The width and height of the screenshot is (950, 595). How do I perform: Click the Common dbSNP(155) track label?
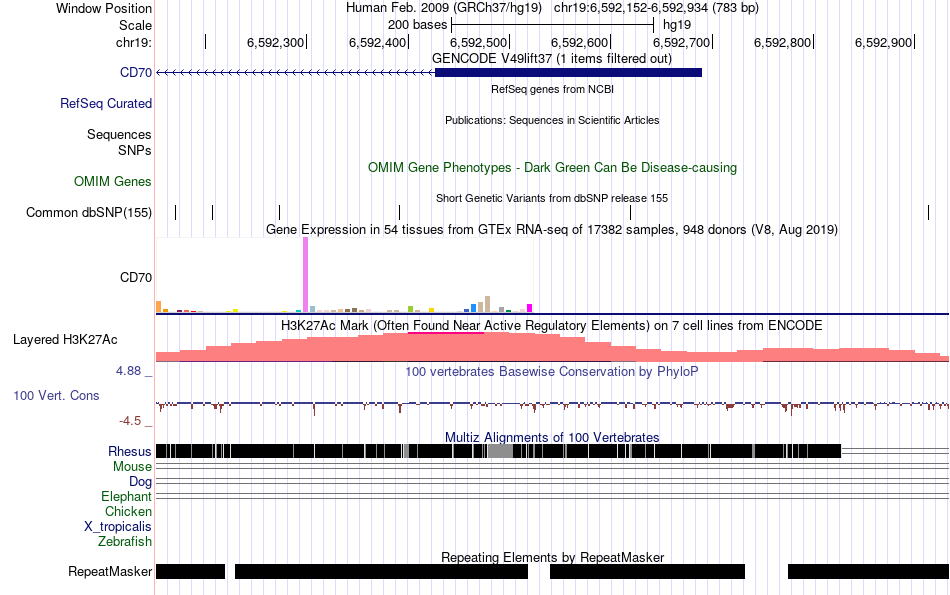(x=89, y=213)
